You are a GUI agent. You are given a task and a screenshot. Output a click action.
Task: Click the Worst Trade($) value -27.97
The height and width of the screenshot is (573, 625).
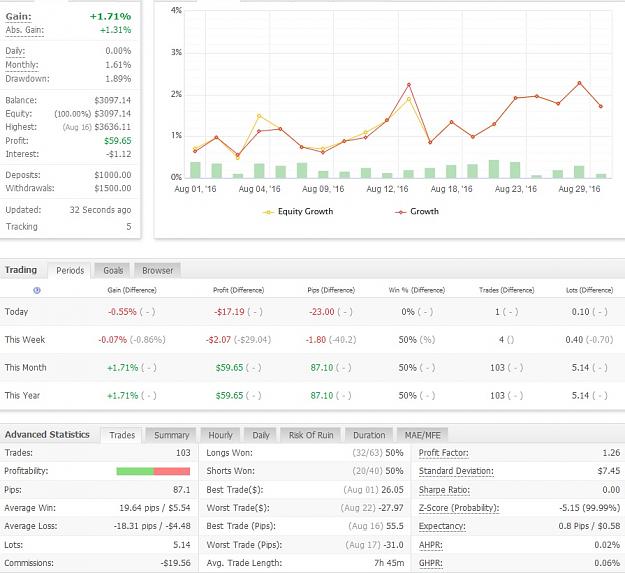coord(391,508)
